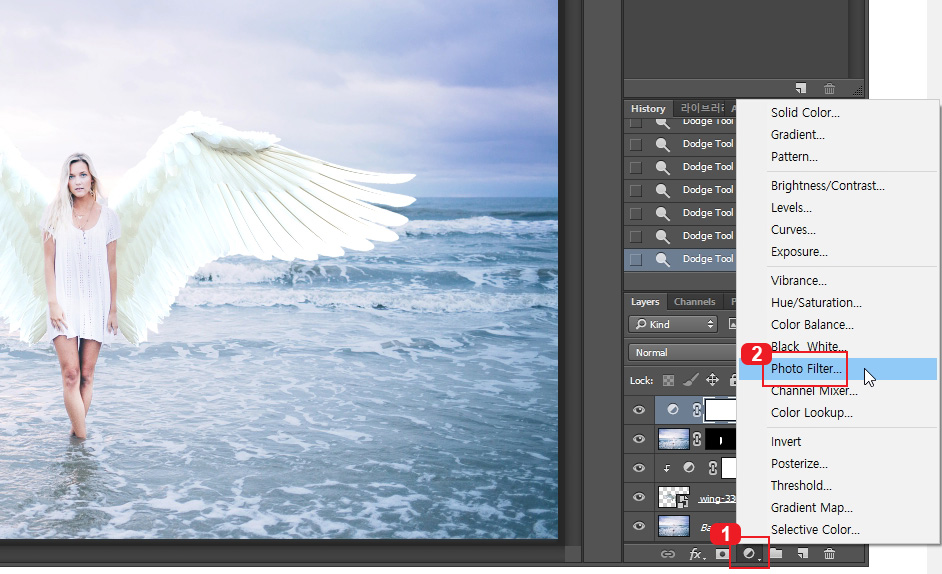Screen dimensions: 942x574
Task: Click the adjustment icon of the selected top layer
Action: pos(673,409)
